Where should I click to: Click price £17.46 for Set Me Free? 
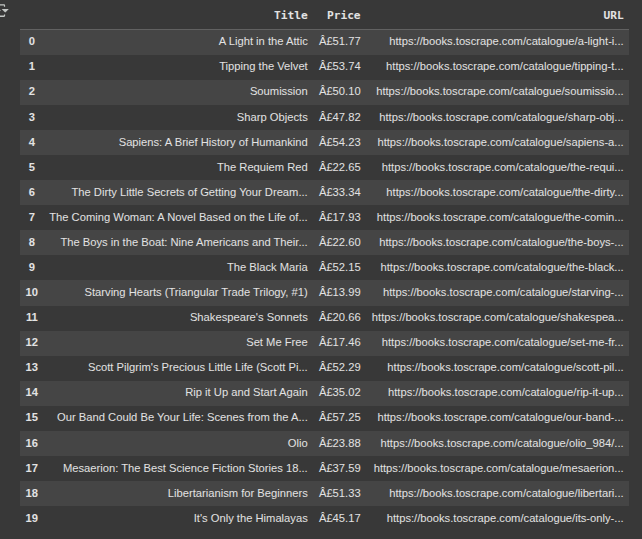click(x=340, y=342)
